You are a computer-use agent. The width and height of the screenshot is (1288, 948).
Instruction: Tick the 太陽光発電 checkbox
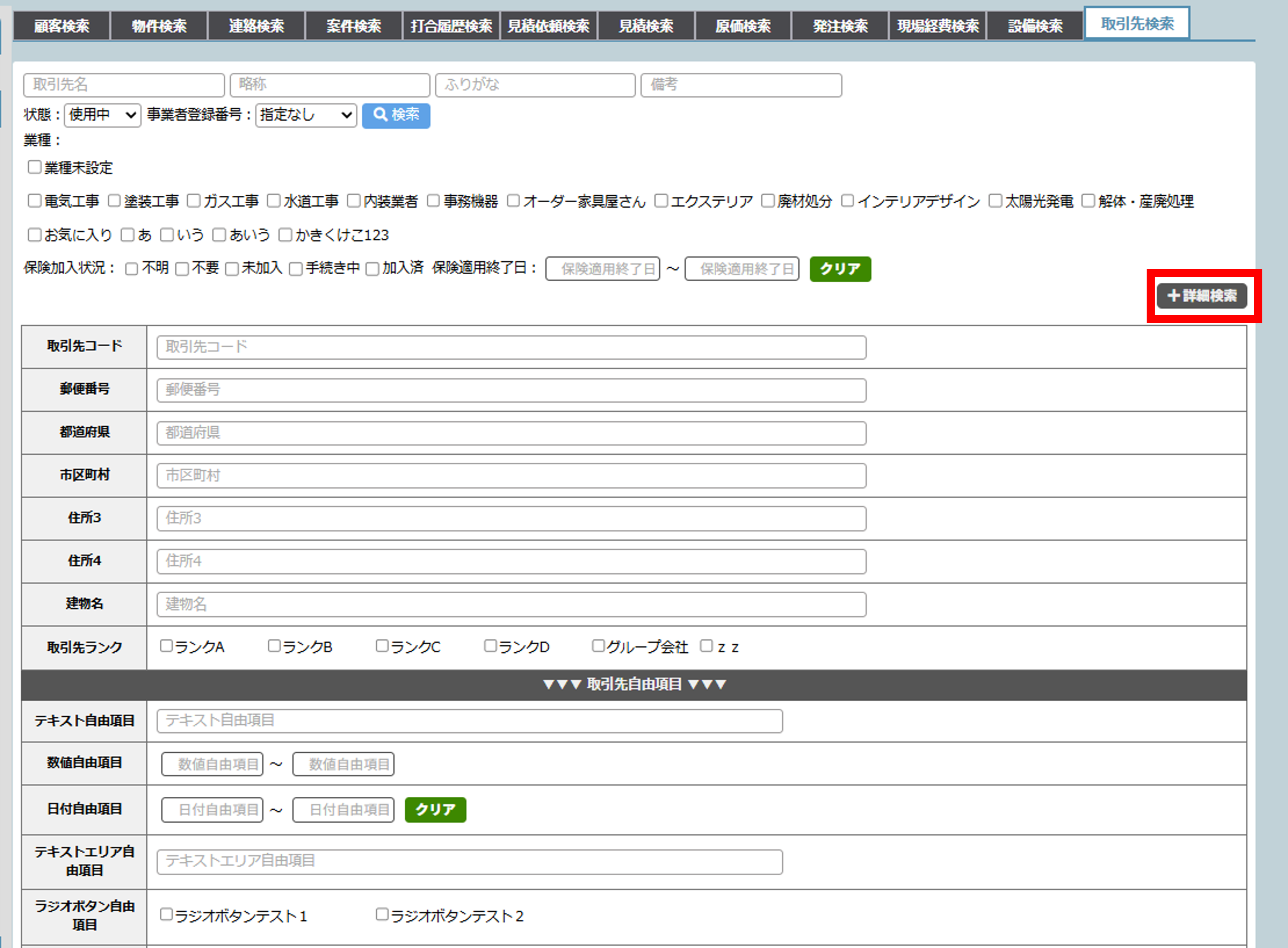pos(995,201)
